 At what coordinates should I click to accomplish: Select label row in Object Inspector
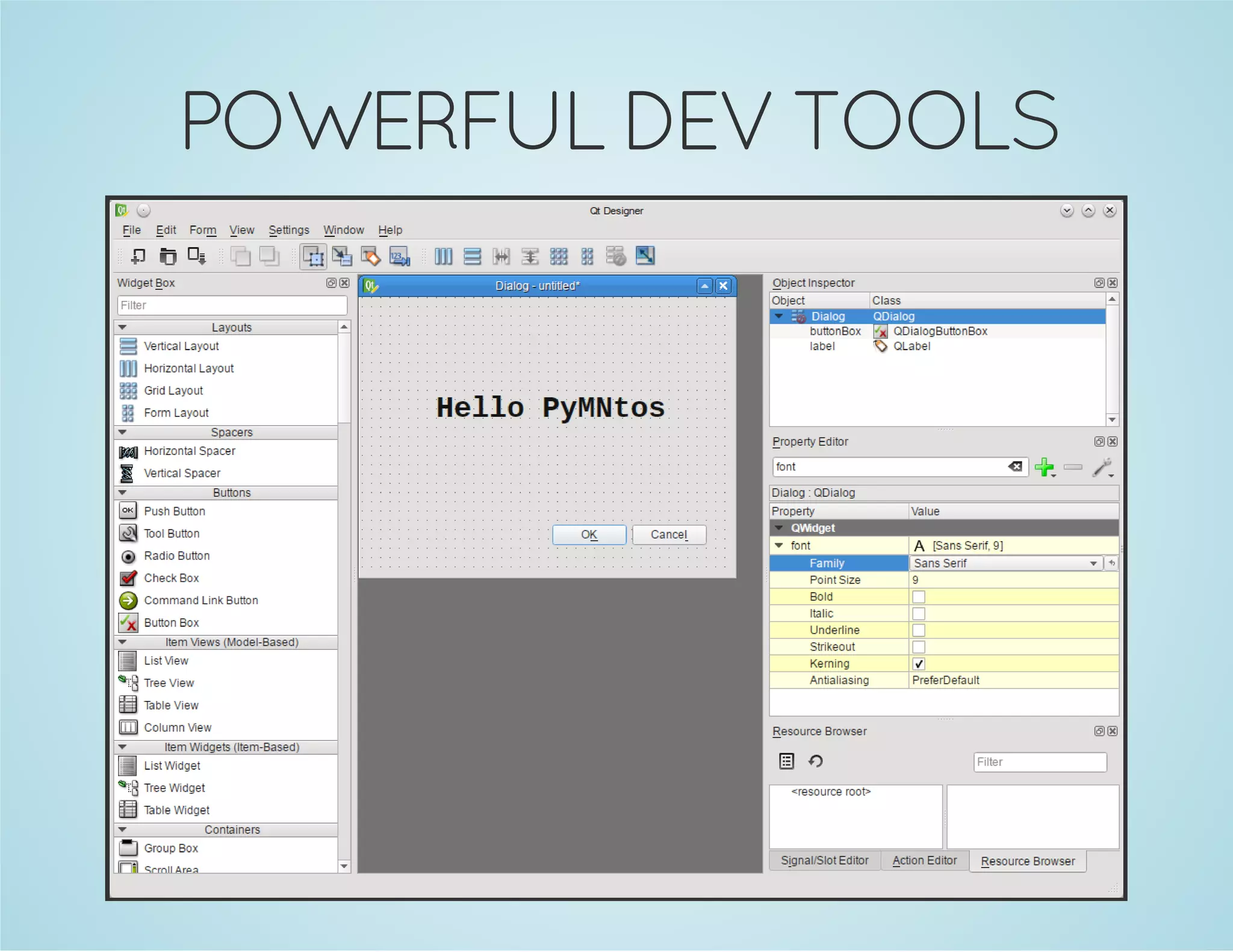(x=937, y=346)
